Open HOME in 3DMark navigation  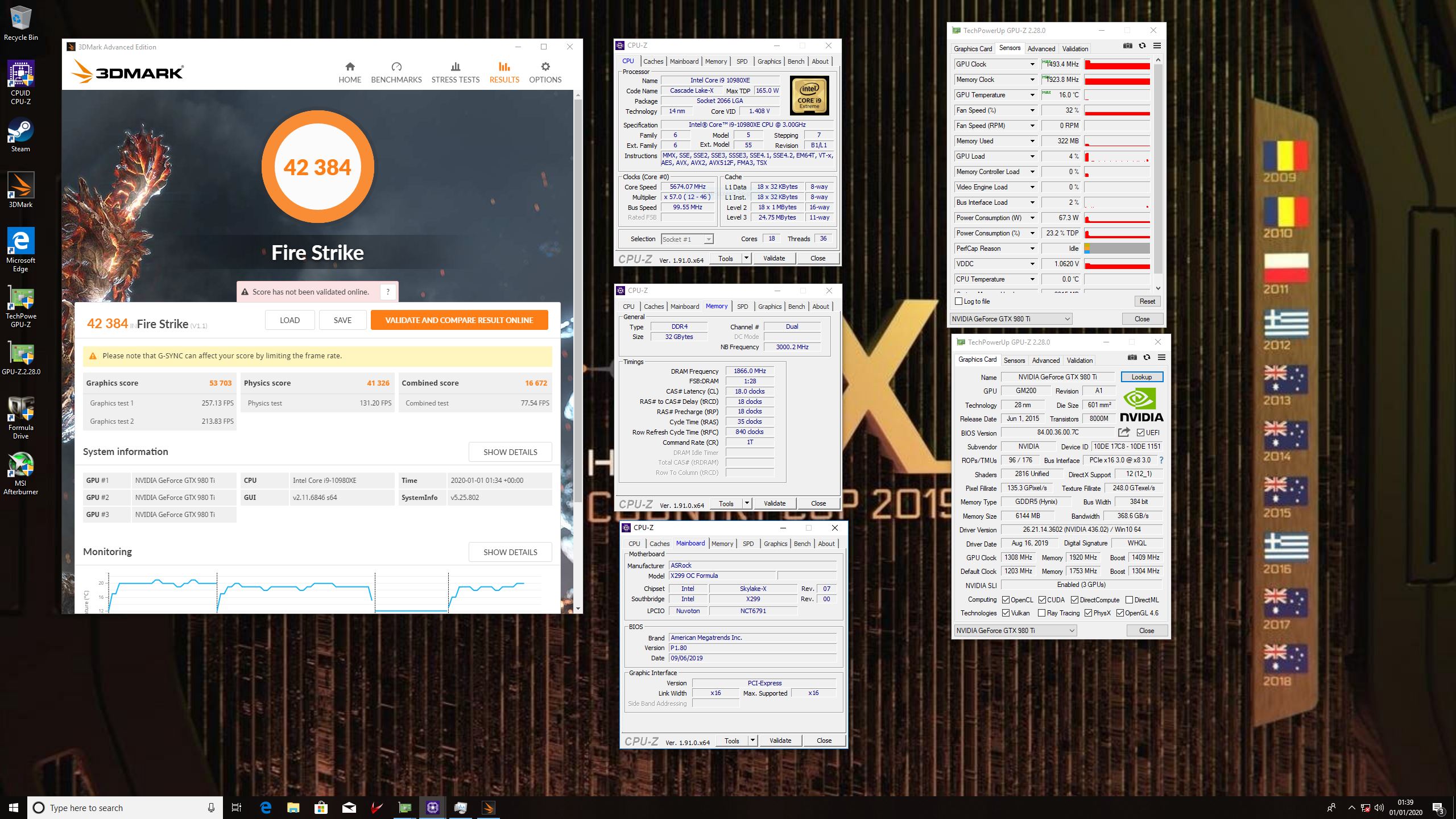pos(350,73)
